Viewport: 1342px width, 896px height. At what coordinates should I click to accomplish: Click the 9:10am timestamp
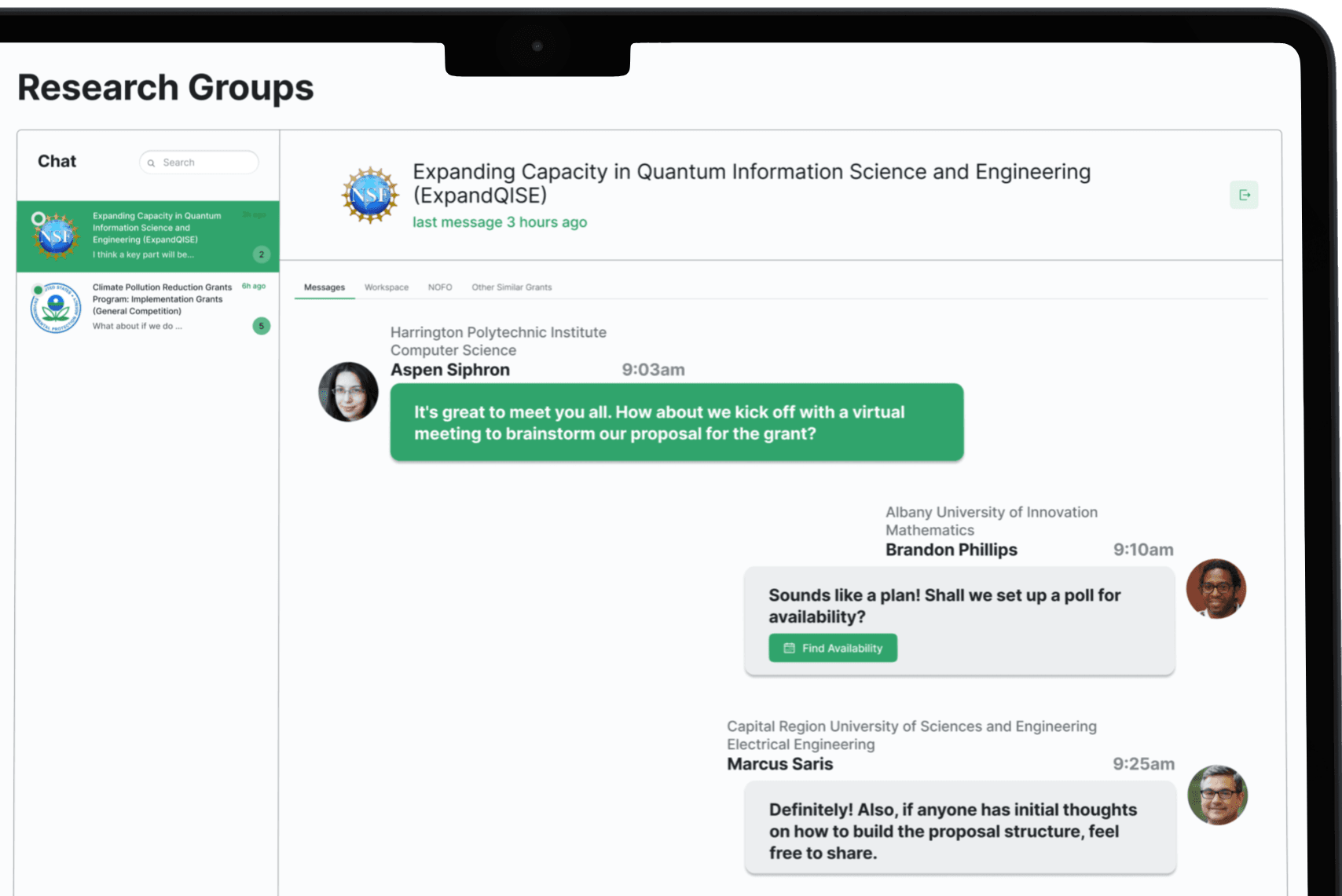click(x=1143, y=550)
